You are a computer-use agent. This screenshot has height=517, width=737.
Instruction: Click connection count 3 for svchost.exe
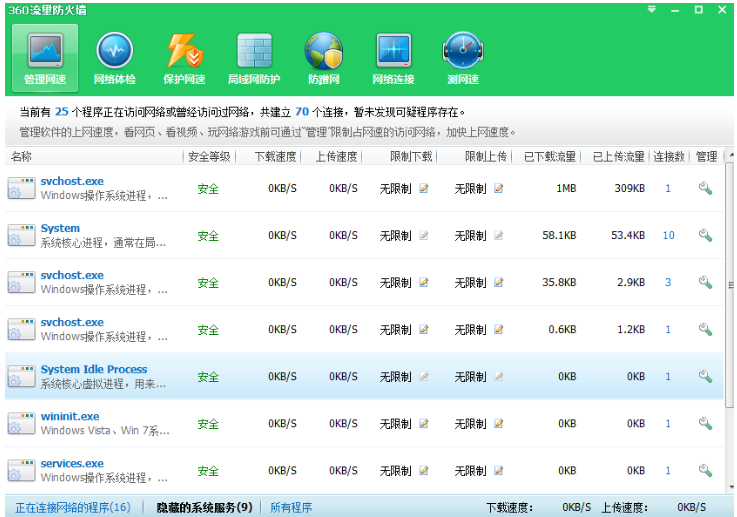click(668, 283)
